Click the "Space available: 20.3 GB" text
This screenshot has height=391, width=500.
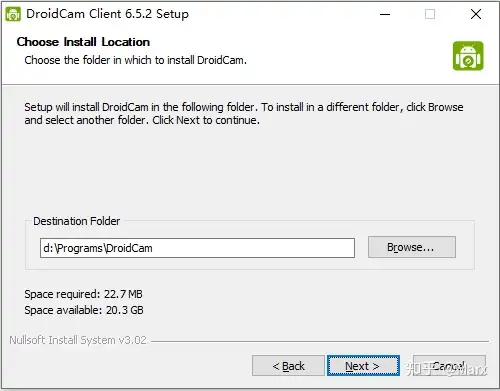pos(84,310)
